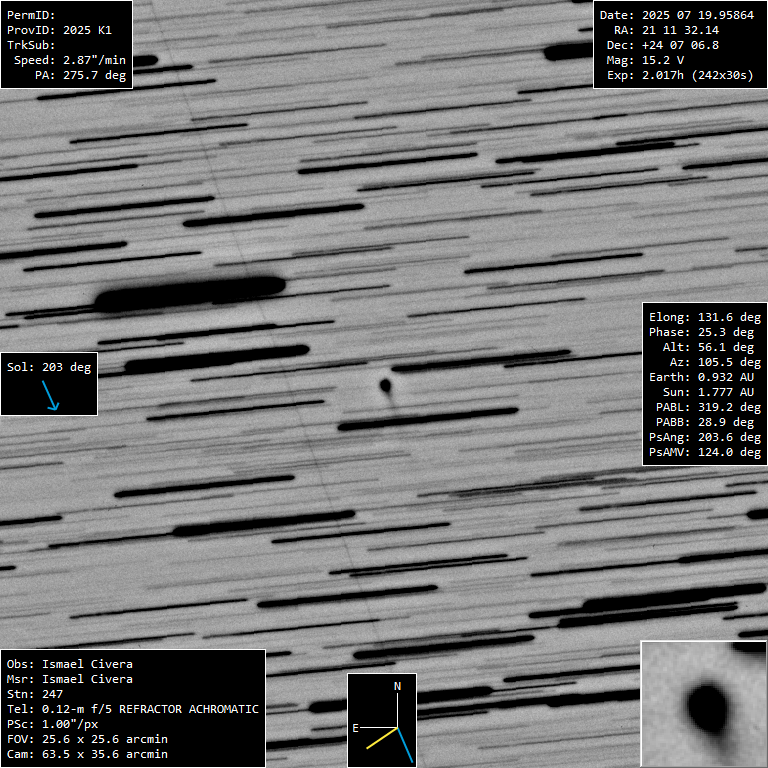
Task: Click the Tel 0.12-m f/5 REFRACTOR line
Action: [x=133, y=709]
